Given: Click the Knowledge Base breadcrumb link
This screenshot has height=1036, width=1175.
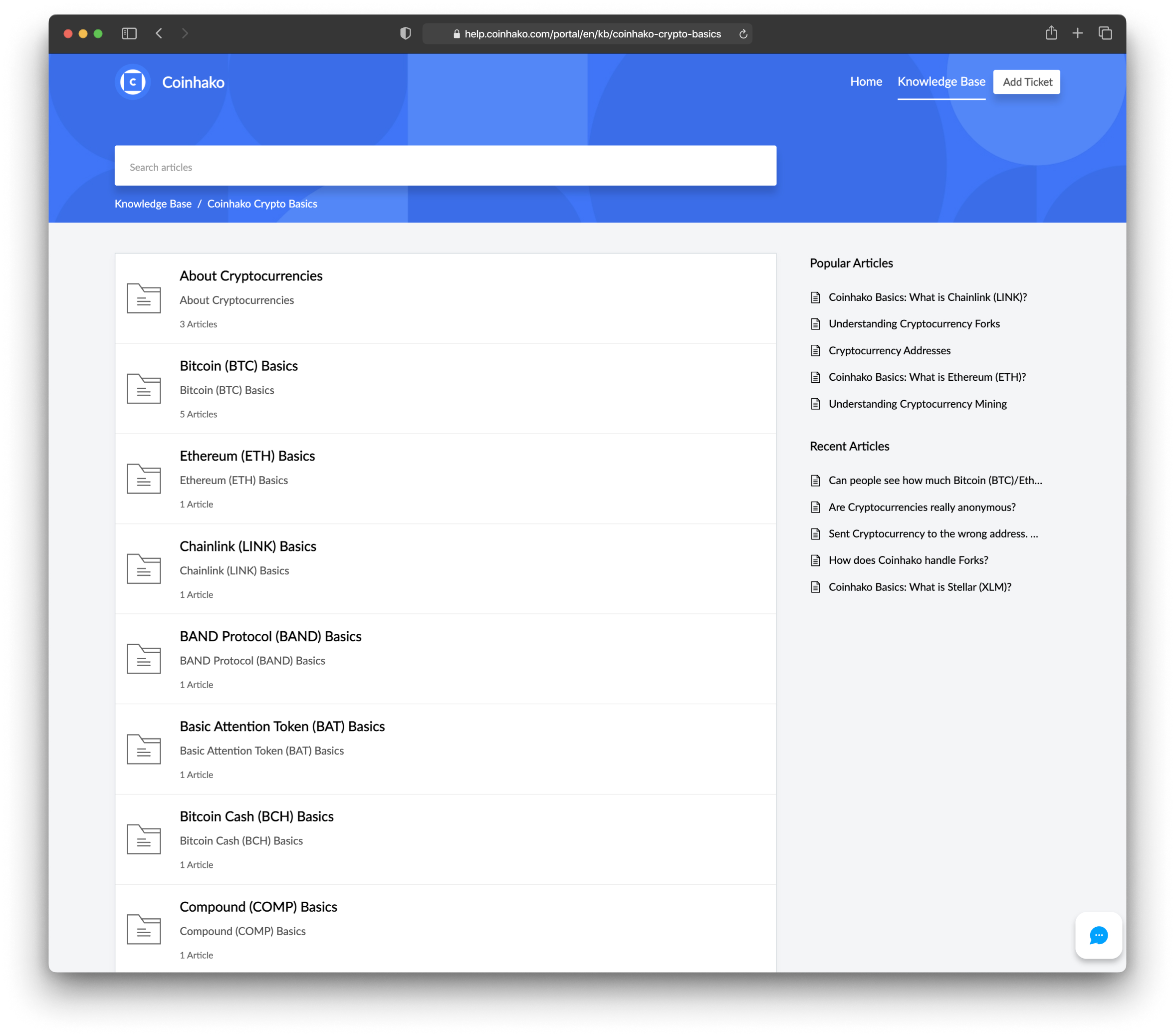Looking at the screenshot, I should click(153, 204).
